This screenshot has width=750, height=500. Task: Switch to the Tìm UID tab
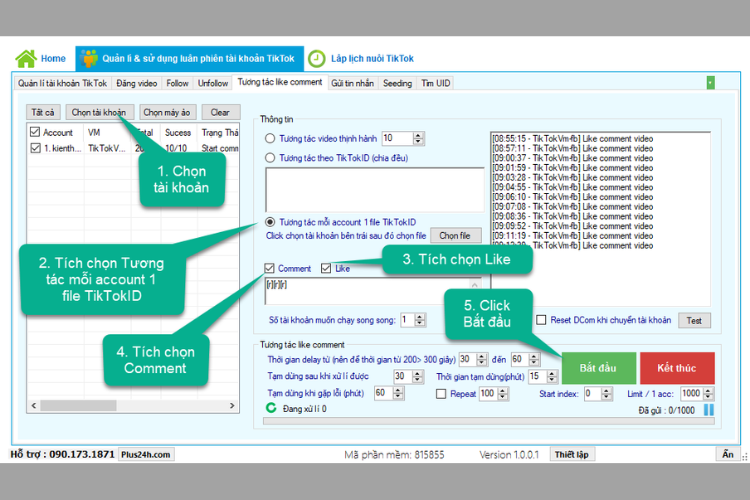click(x=435, y=83)
